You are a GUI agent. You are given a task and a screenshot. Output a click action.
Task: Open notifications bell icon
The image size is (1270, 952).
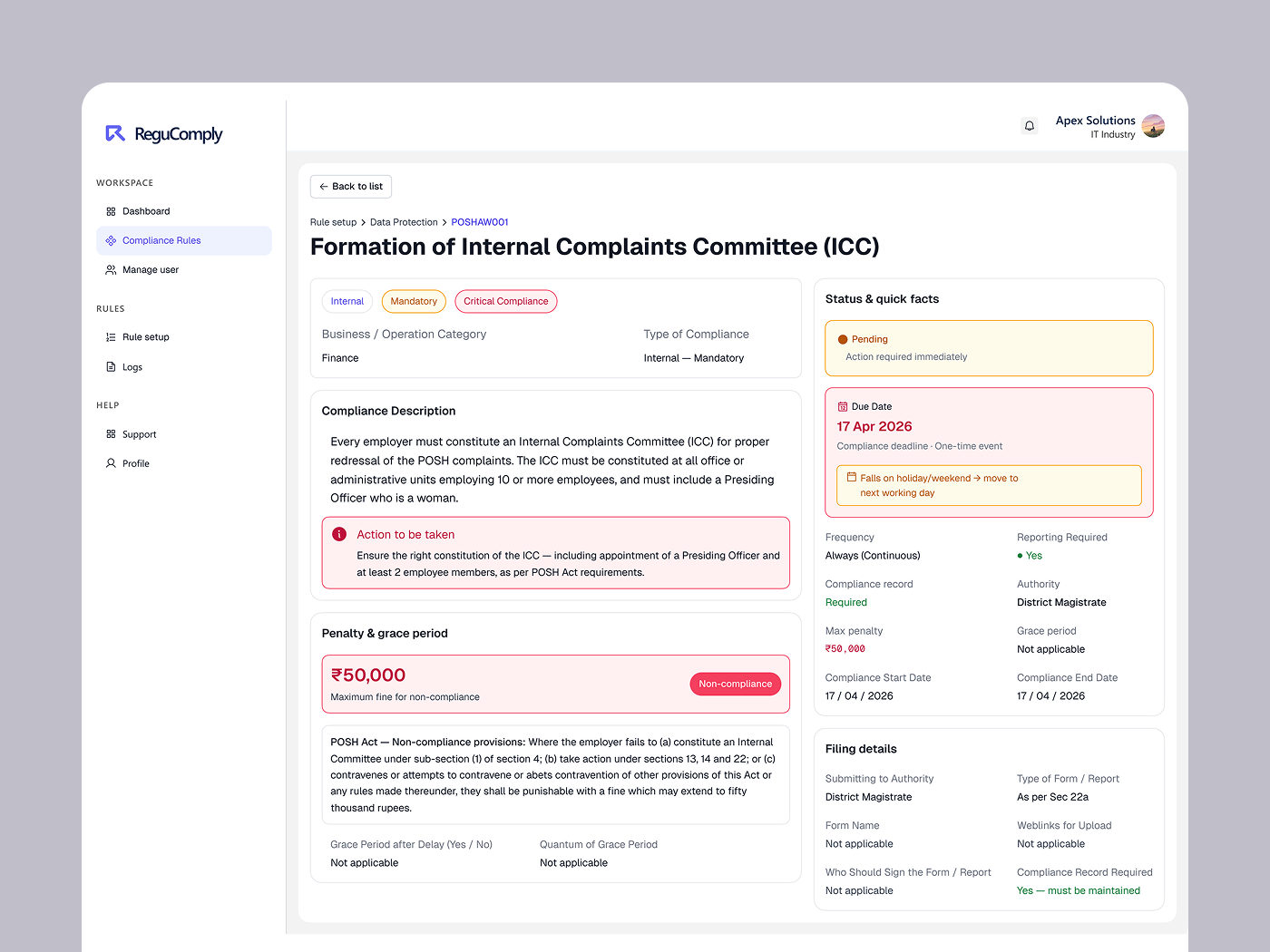[x=1030, y=126]
